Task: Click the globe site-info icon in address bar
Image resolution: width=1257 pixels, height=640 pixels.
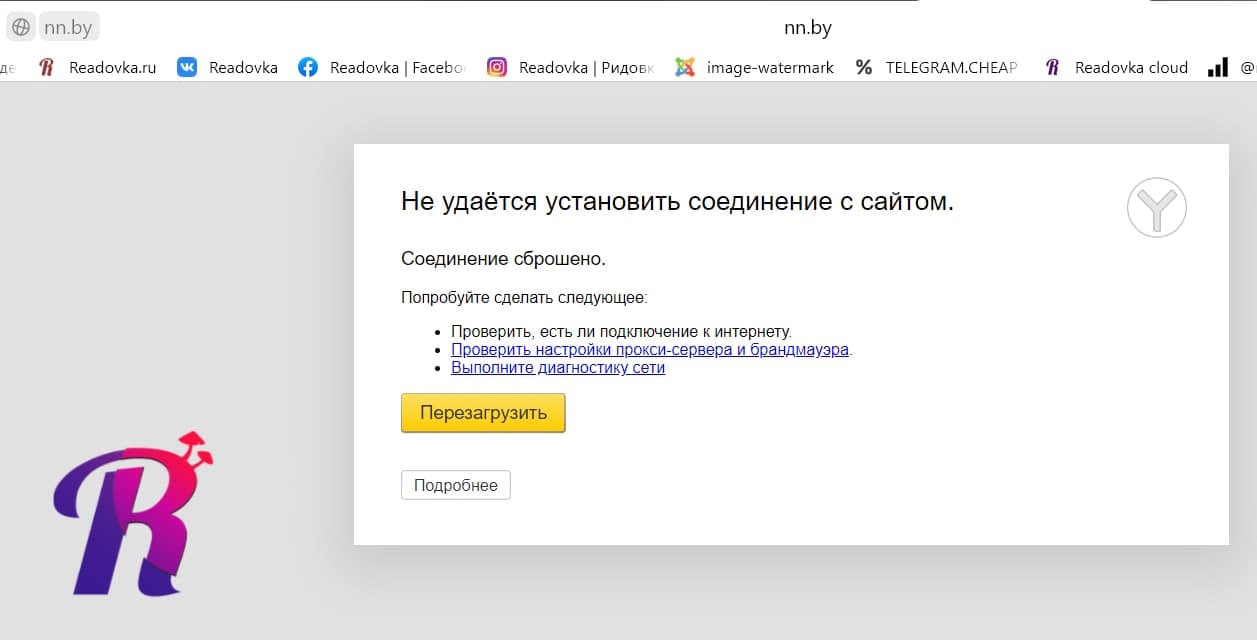Action: pyautogui.click(x=21, y=27)
